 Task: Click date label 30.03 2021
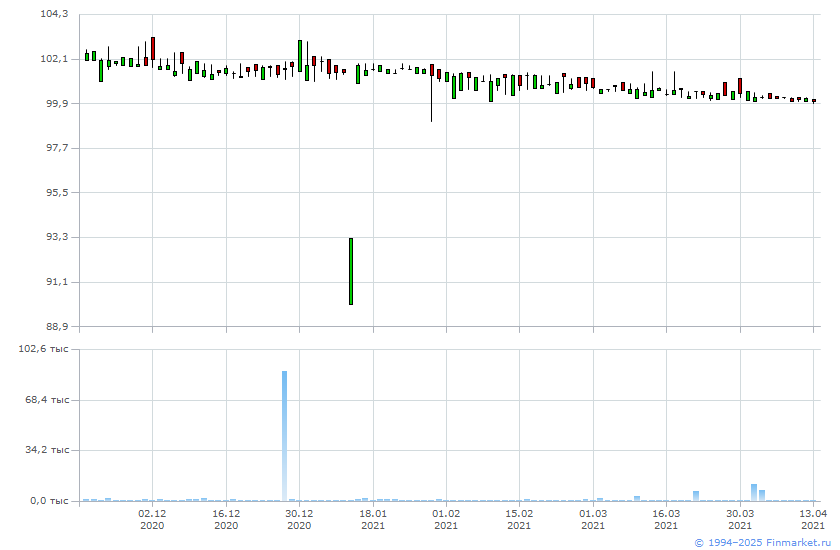click(x=740, y=519)
